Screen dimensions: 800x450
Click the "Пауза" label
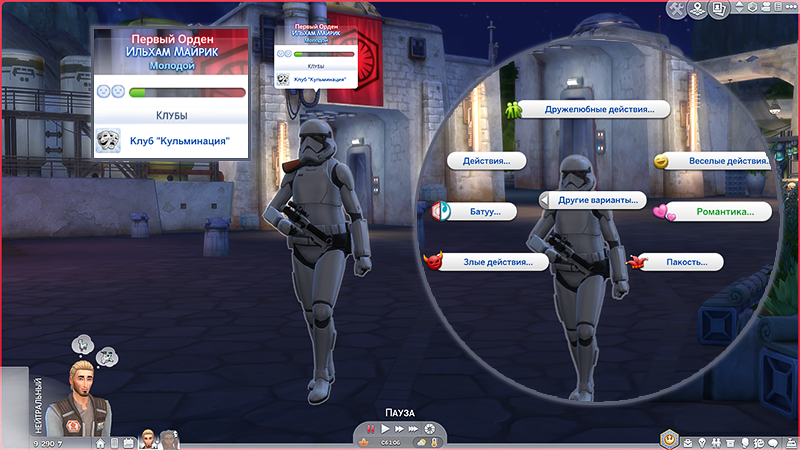399,413
